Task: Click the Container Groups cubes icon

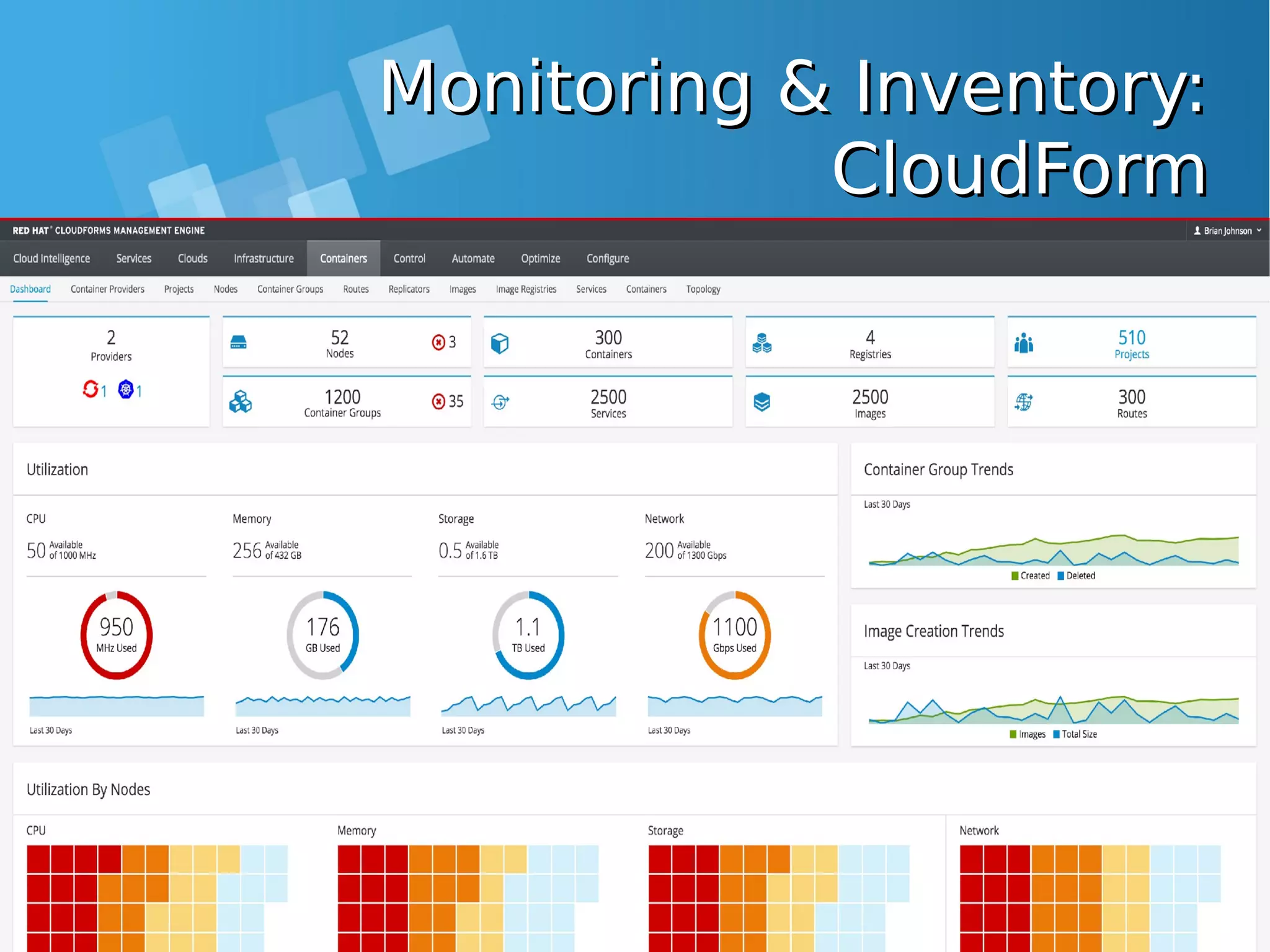Action: point(240,402)
